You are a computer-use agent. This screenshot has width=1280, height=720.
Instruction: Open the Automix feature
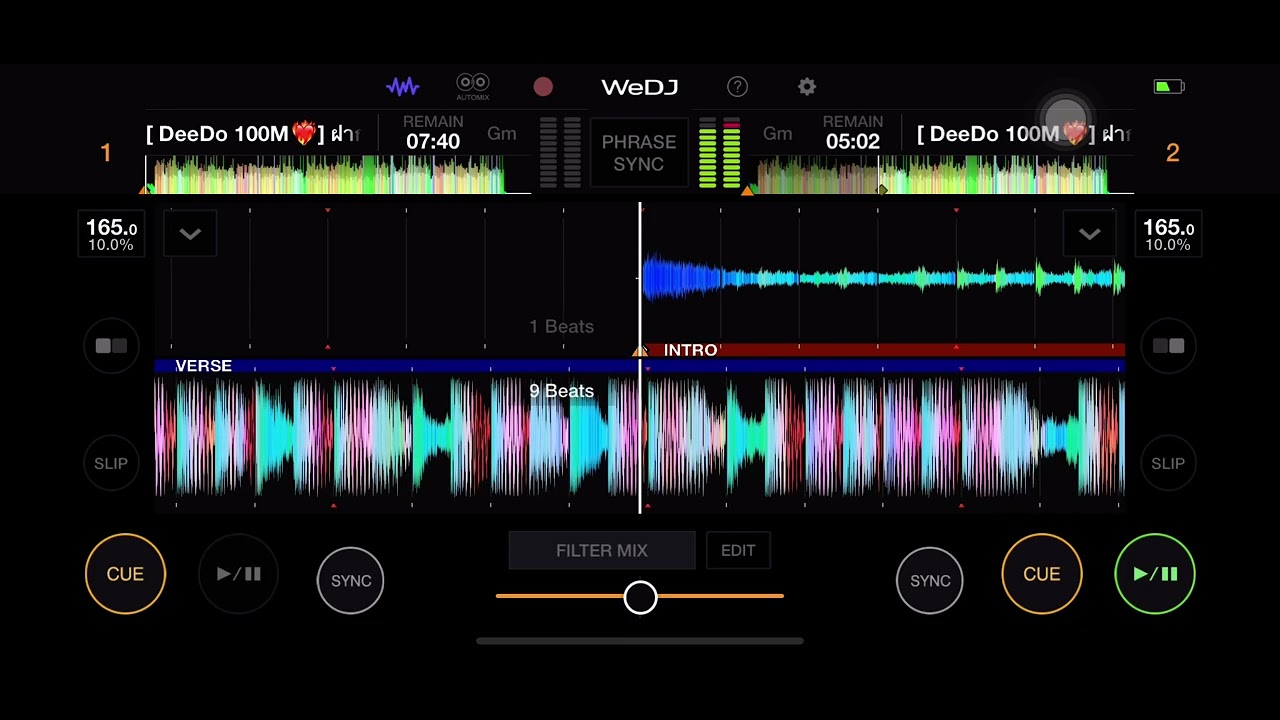tap(473, 87)
